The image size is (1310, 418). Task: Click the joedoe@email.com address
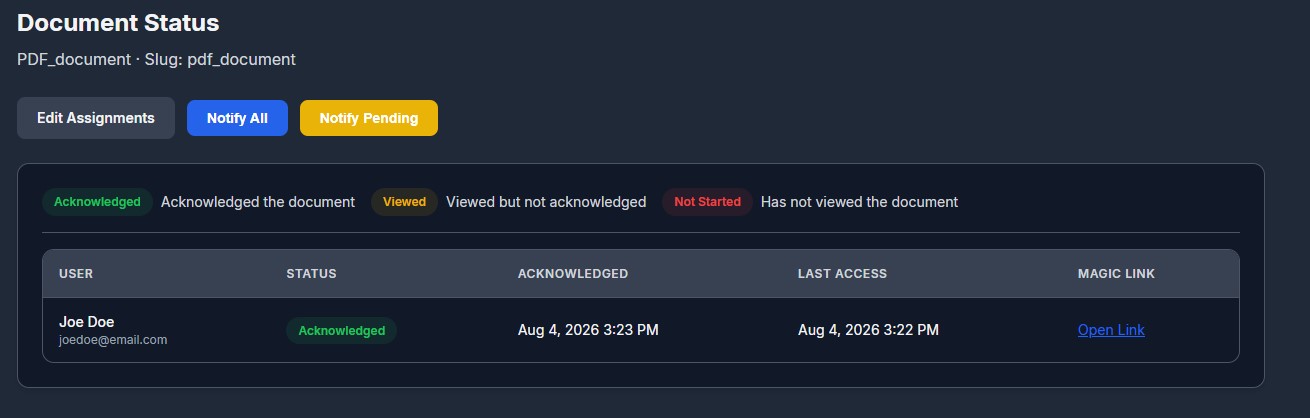pos(113,340)
